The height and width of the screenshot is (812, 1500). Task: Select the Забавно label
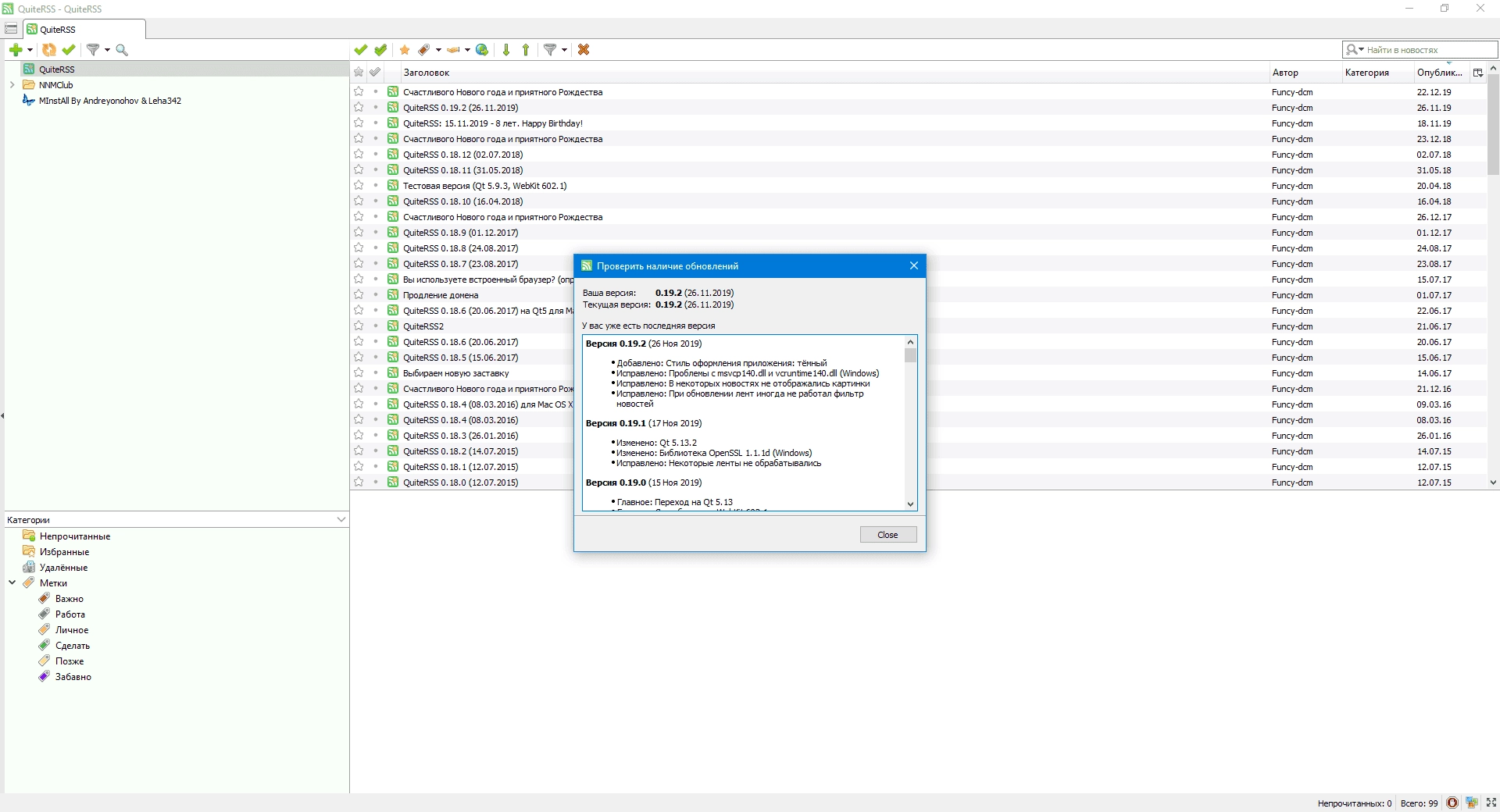[73, 677]
